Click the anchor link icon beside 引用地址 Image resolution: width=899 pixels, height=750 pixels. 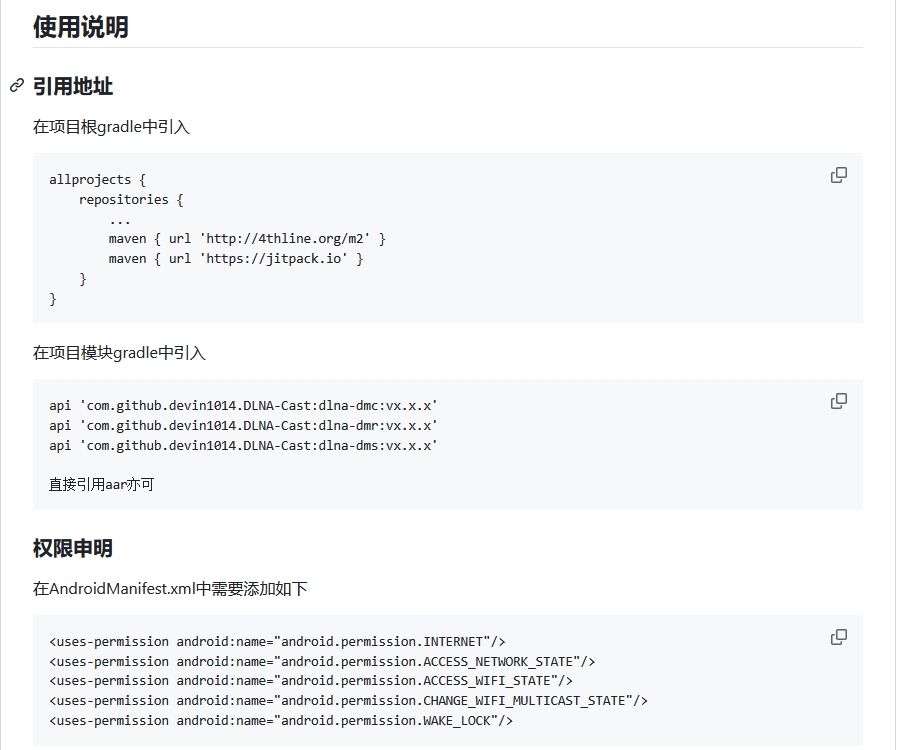17,86
